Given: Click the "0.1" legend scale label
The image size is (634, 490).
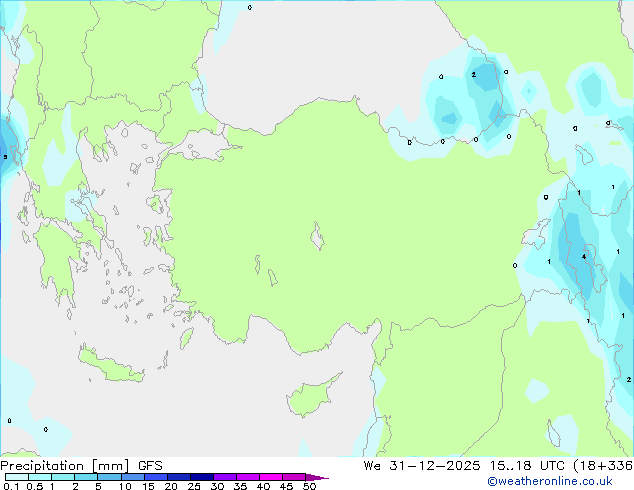Looking at the screenshot, I should pyautogui.click(x=11, y=486).
